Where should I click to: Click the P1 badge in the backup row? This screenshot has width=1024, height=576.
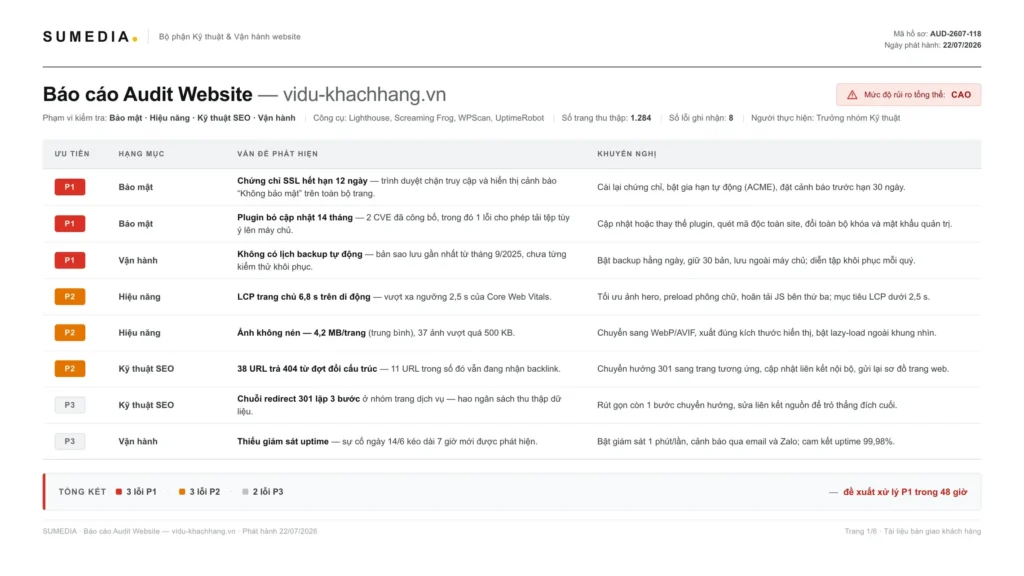70,261
